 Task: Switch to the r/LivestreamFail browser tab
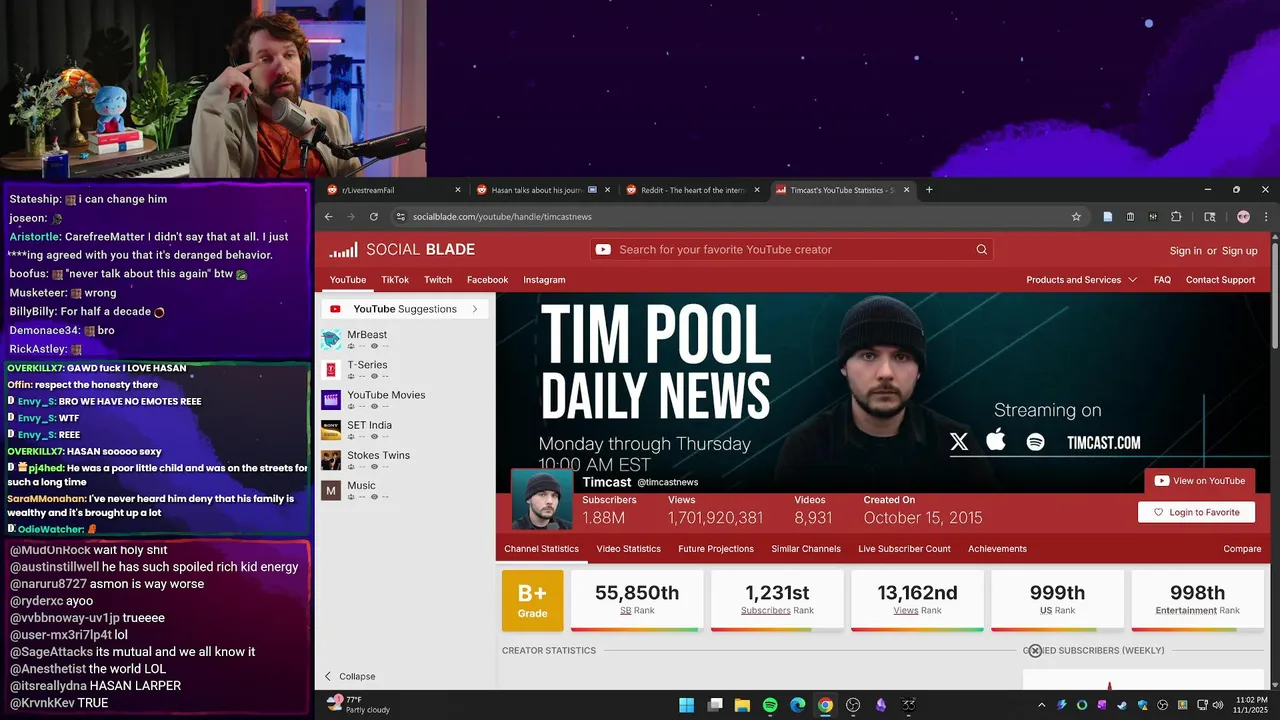point(395,190)
